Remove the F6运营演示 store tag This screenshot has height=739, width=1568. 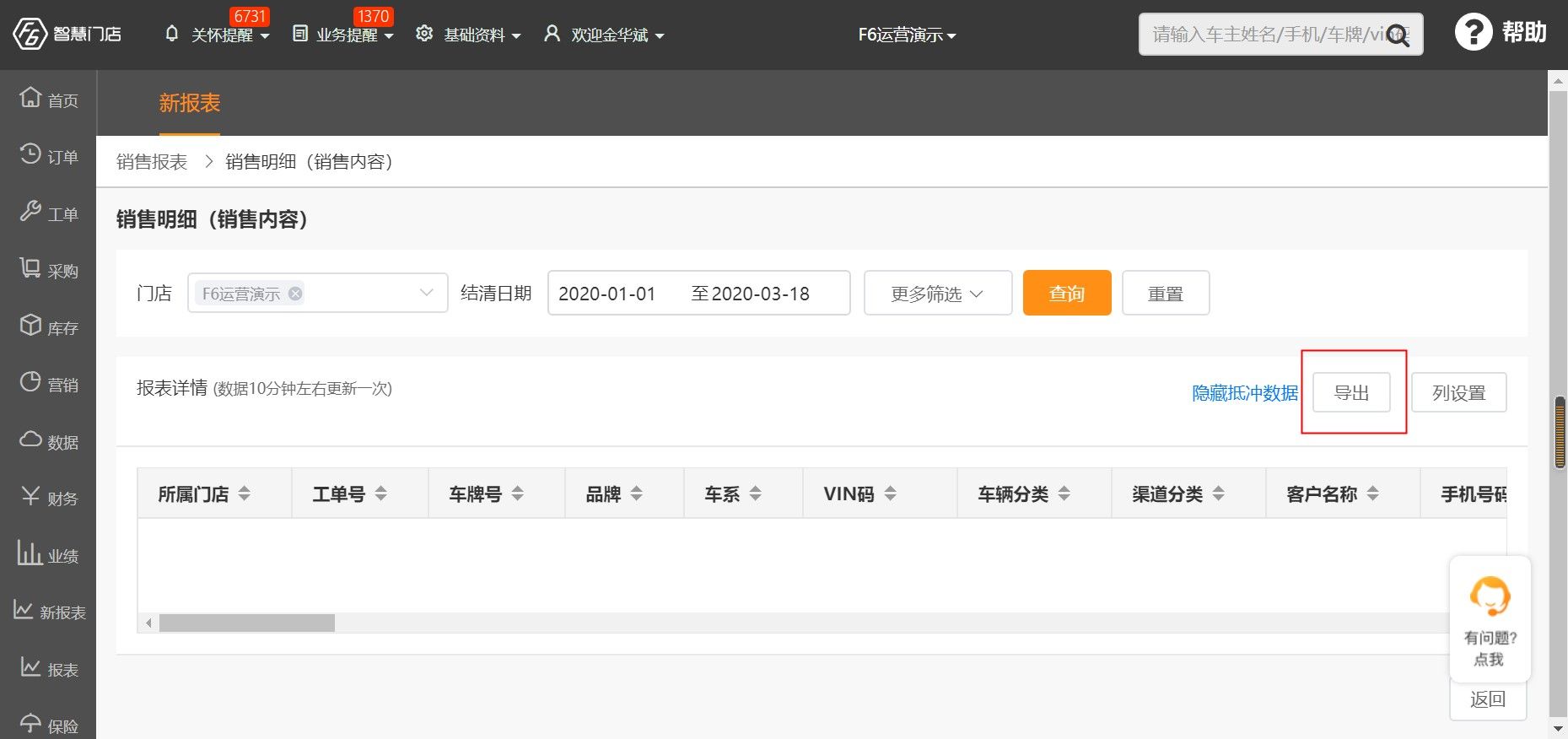[295, 294]
